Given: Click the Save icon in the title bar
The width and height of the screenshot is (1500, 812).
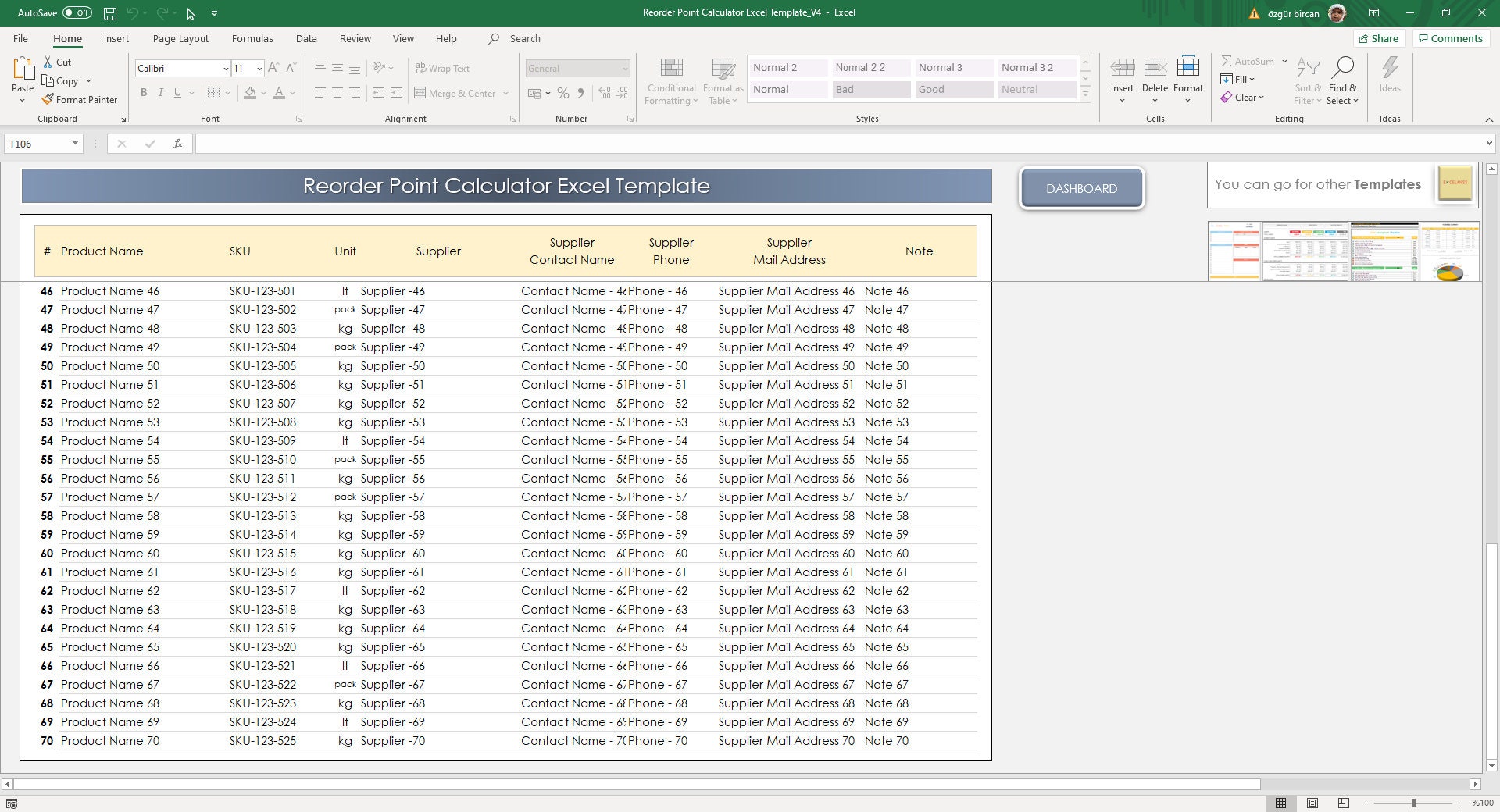Looking at the screenshot, I should (x=110, y=13).
